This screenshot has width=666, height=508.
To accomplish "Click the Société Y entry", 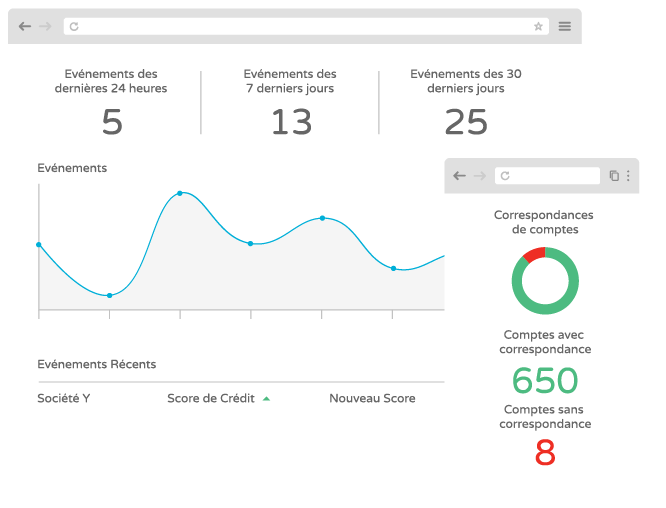I will tap(64, 398).
